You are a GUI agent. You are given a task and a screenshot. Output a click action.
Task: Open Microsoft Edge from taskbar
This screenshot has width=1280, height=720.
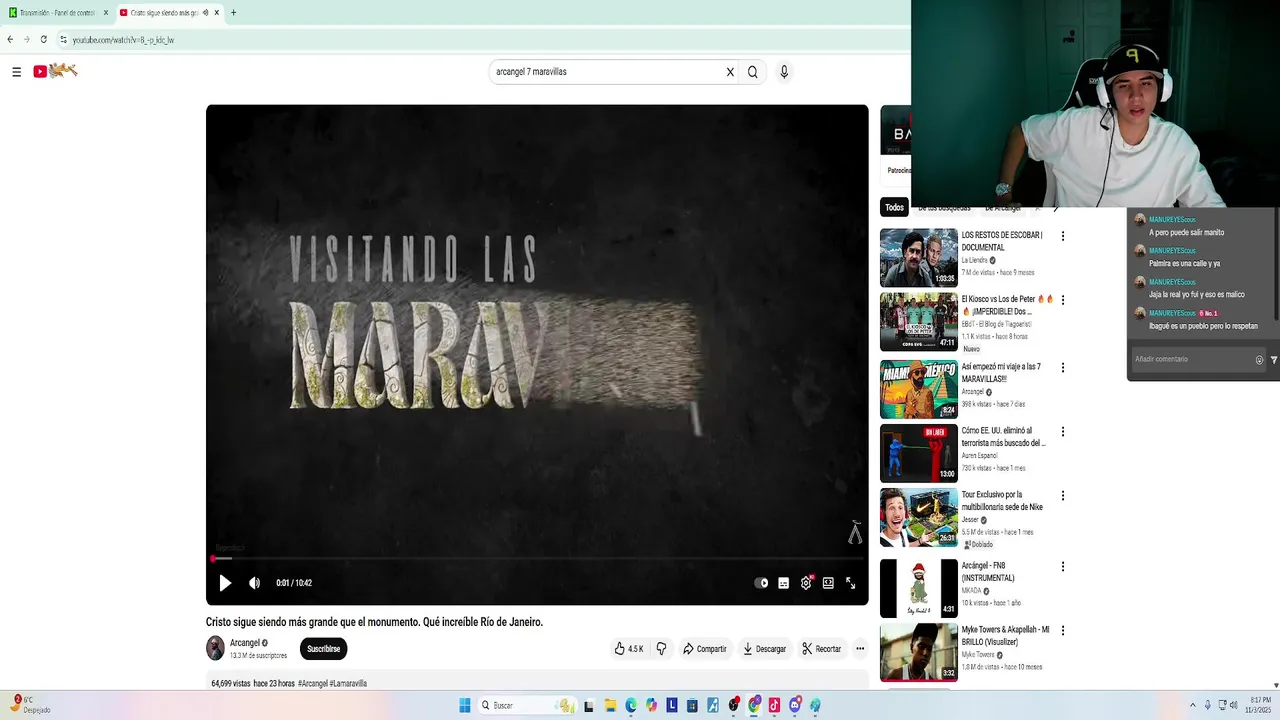click(x=631, y=705)
